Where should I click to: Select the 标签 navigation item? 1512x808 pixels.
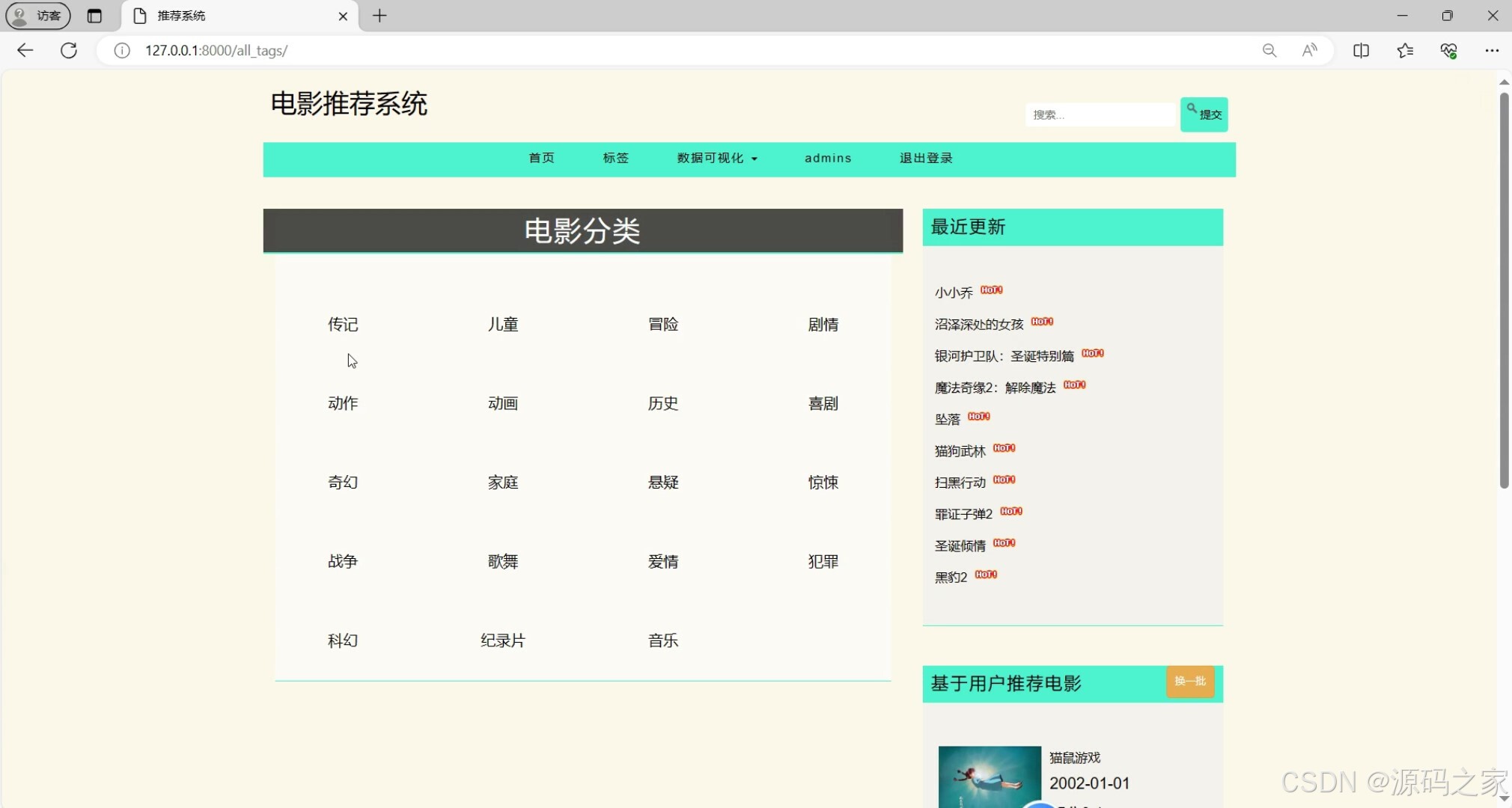[615, 158]
